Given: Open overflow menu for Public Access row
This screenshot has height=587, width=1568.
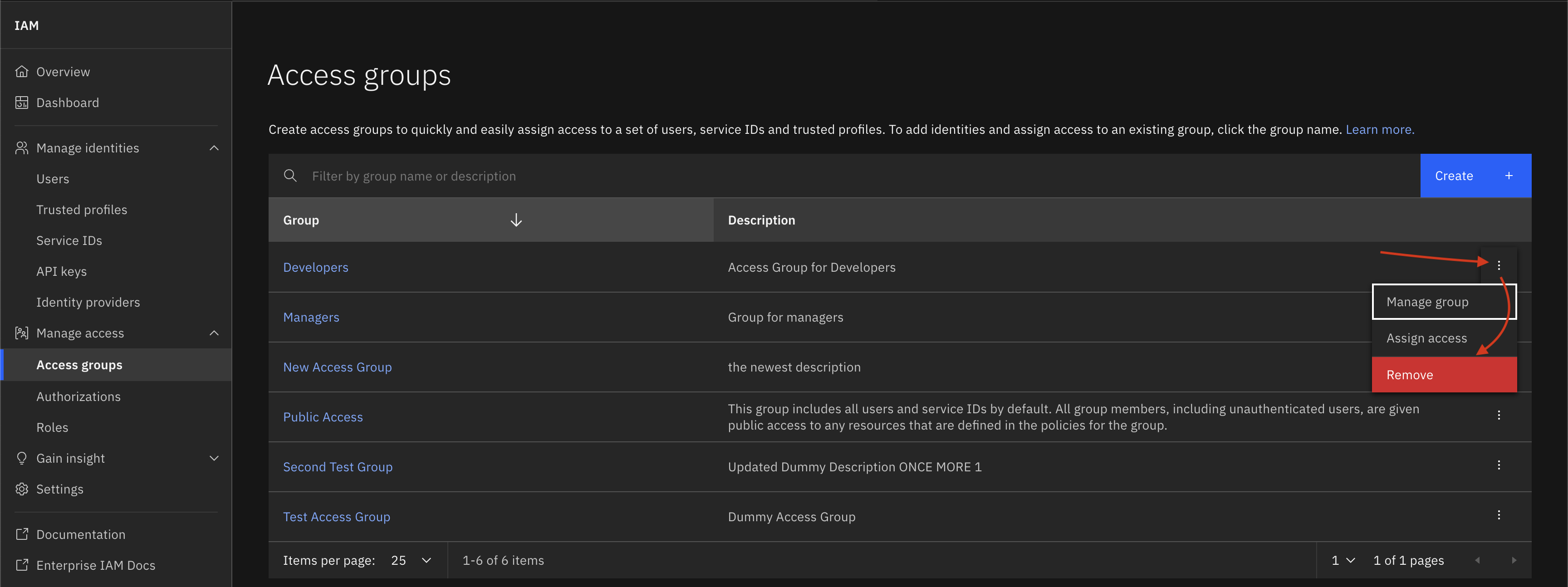Looking at the screenshot, I should [x=1499, y=416].
